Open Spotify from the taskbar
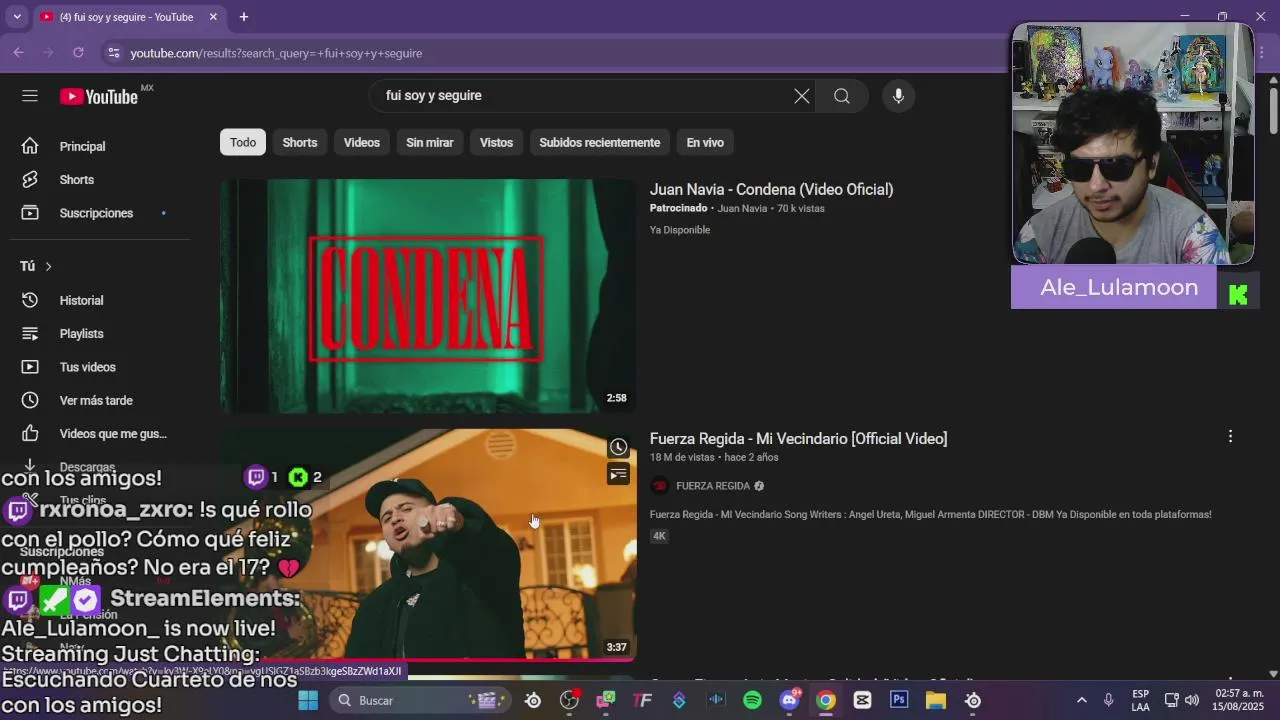Image resolution: width=1280 pixels, height=720 pixels. pos(752,700)
